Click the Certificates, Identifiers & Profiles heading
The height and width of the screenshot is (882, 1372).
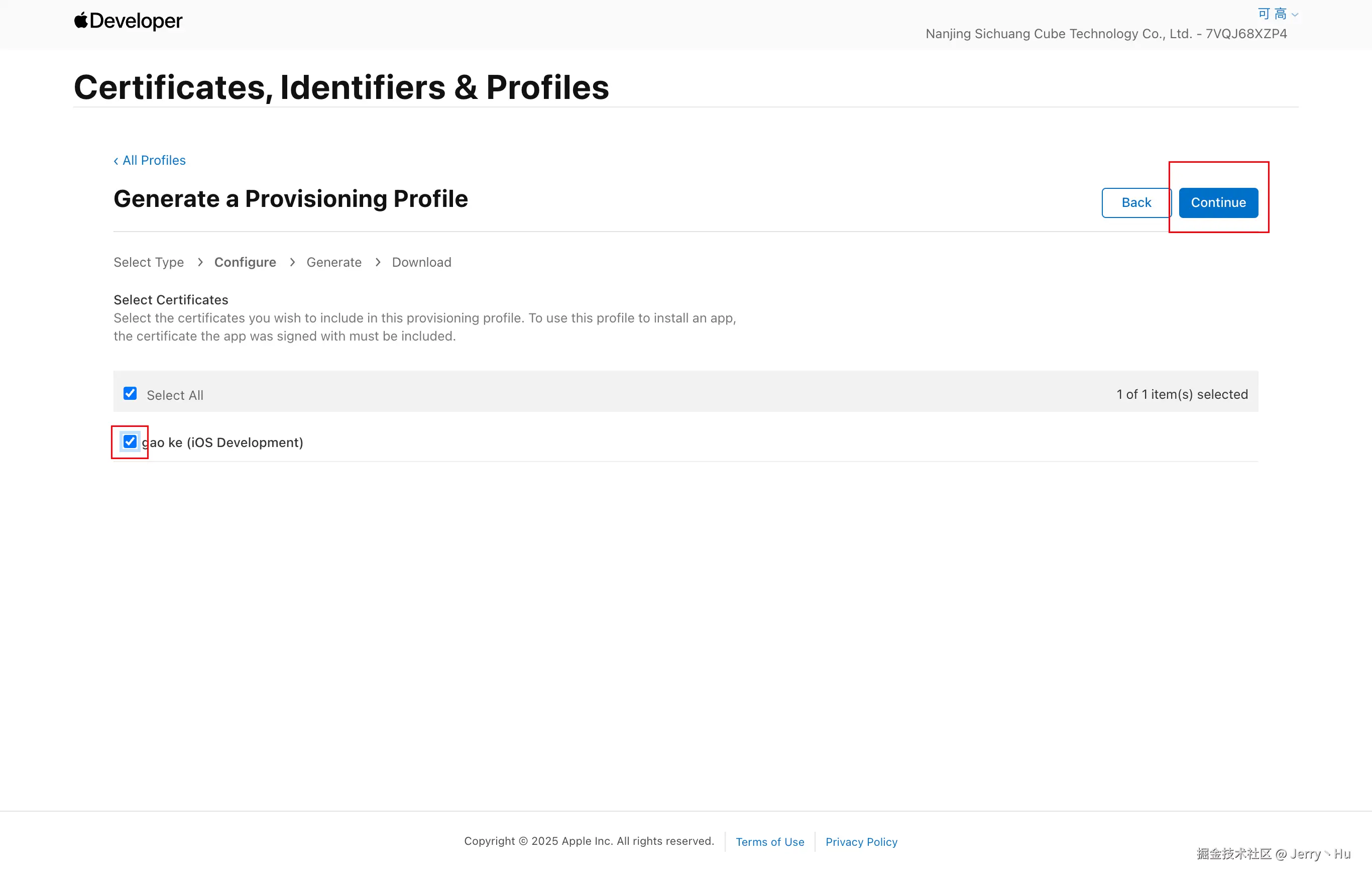click(341, 87)
